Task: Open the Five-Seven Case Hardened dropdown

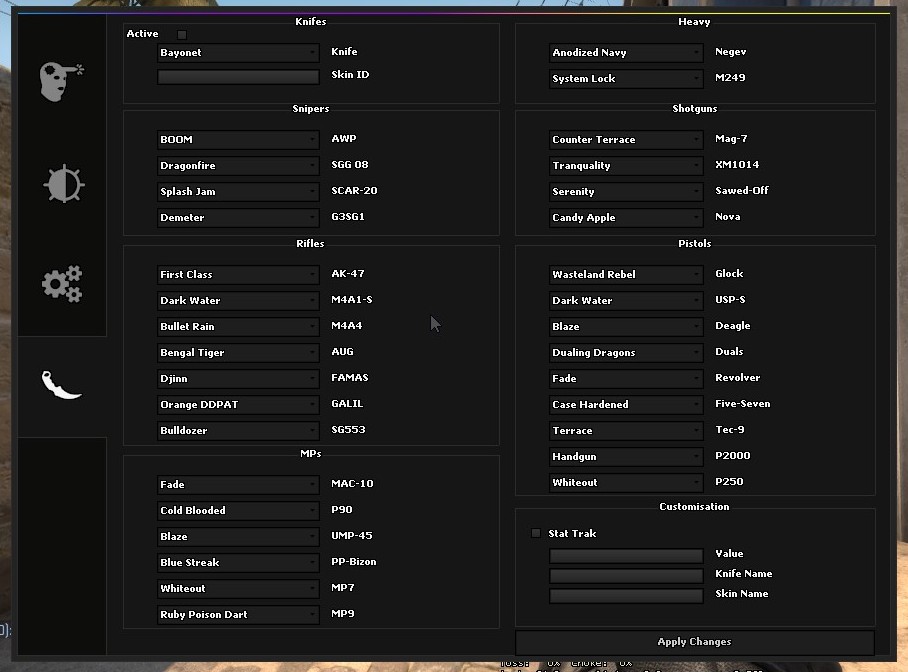Action: coord(626,405)
